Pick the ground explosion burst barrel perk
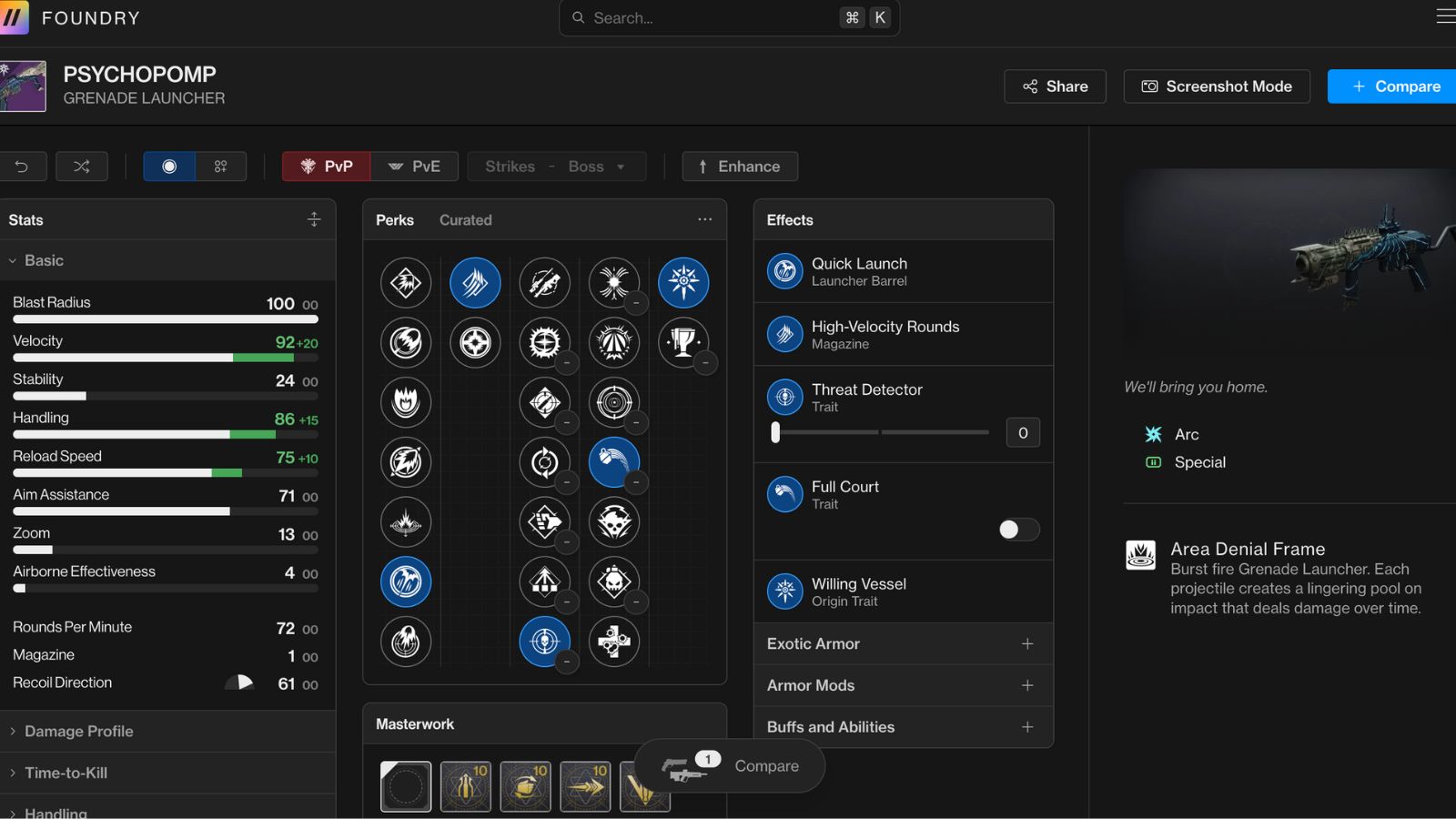This screenshot has height=819, width=1456. (406, 521)
